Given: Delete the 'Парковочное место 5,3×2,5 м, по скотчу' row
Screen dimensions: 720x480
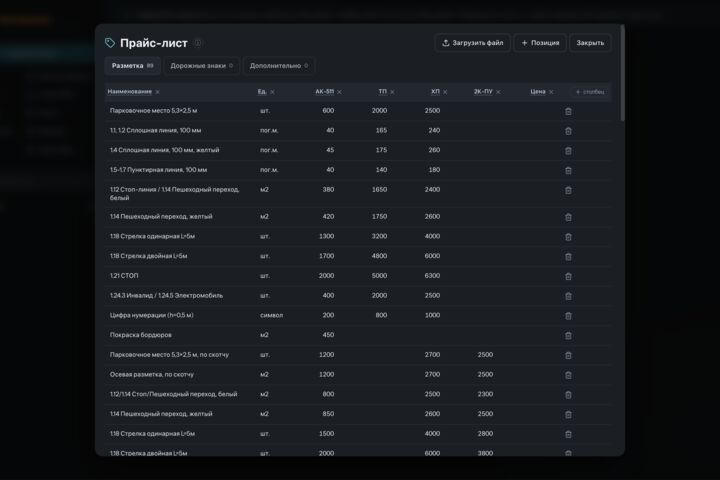Looking at the screenshot, I should (x=568, y=356).
